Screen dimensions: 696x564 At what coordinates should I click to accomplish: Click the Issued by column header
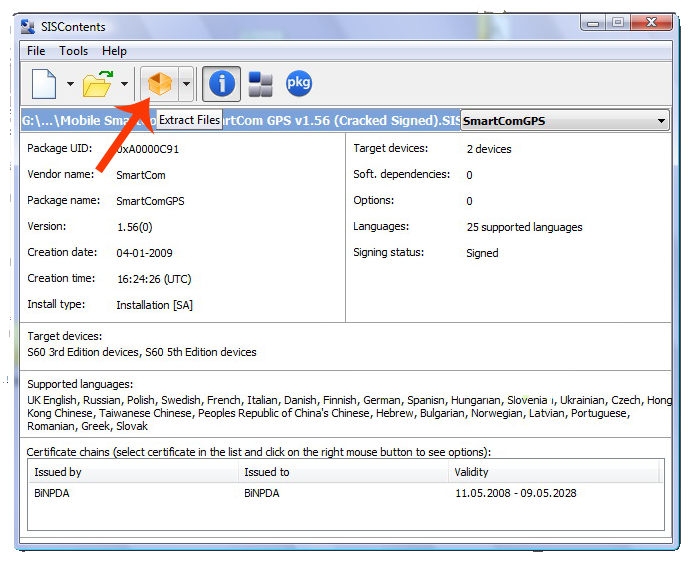pos(133,472)
